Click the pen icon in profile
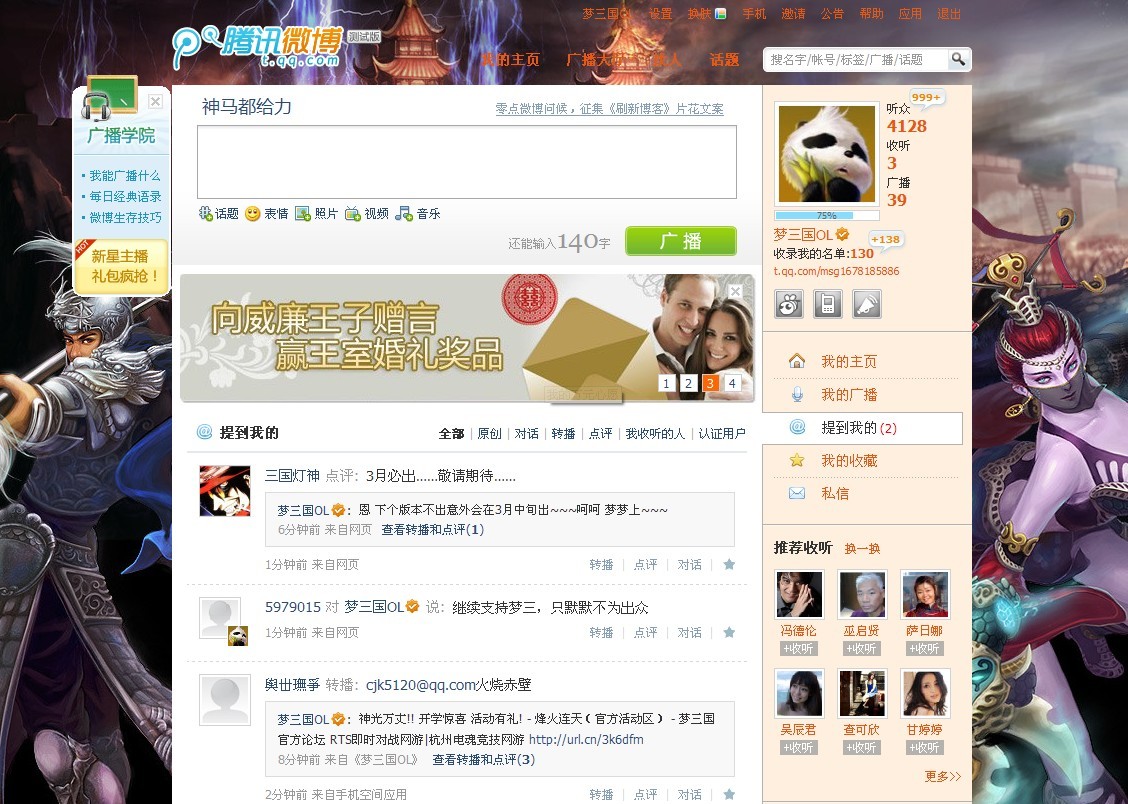This screenshot has width=1128, height=804. click(867, 304)
